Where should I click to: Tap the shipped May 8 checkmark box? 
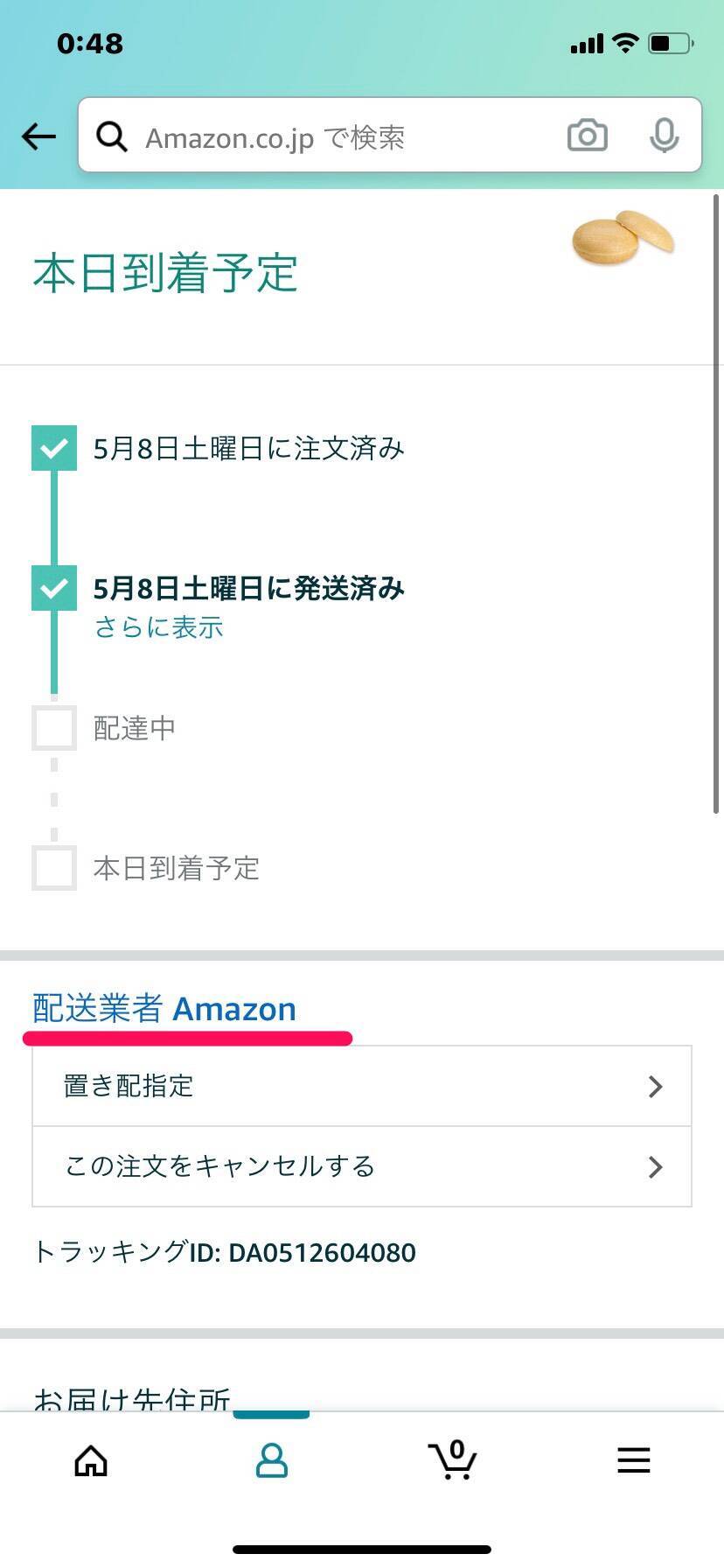[54, 588]
